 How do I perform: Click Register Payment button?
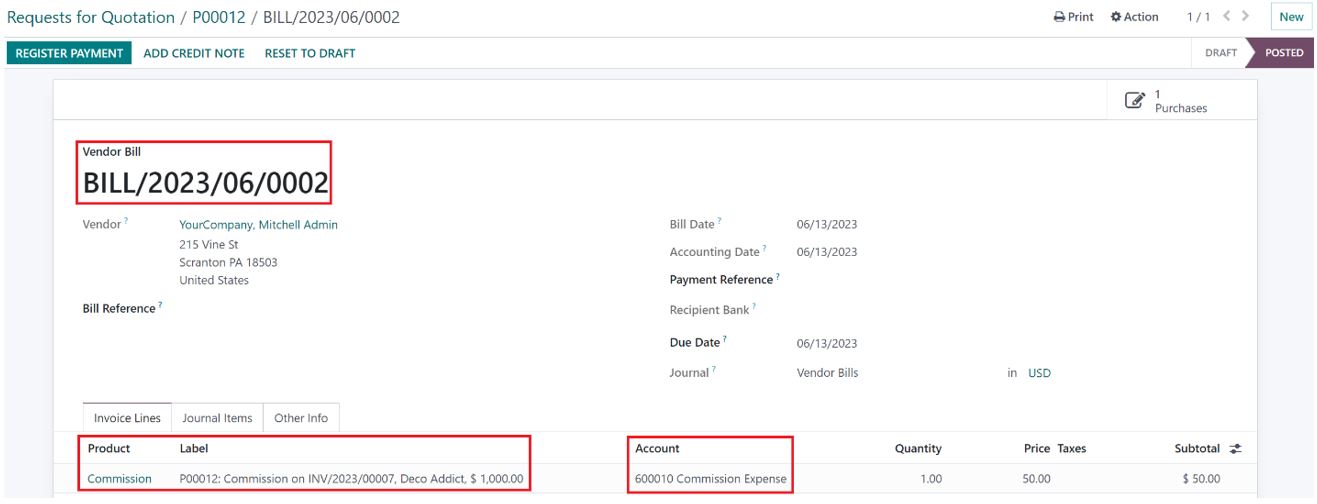click(70, 53)
